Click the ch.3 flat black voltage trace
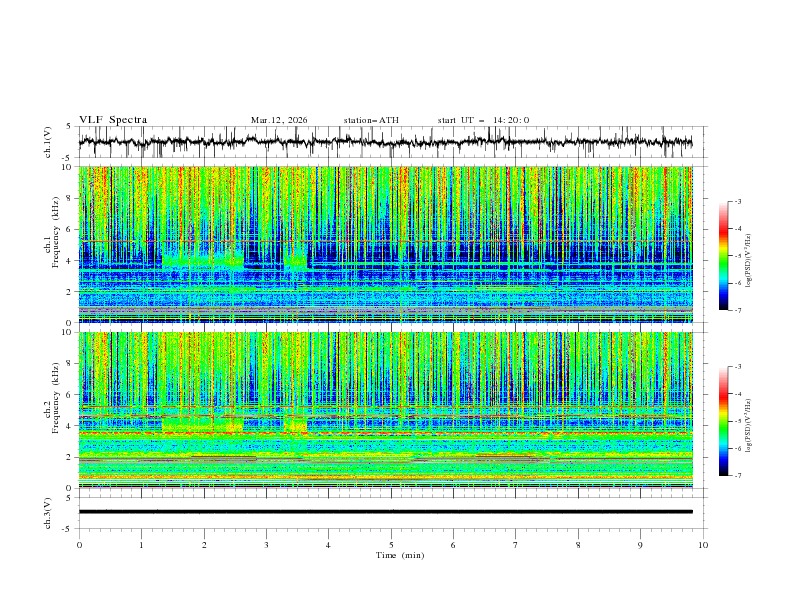The width and height of the screenshot is (792, 612). 385,512
